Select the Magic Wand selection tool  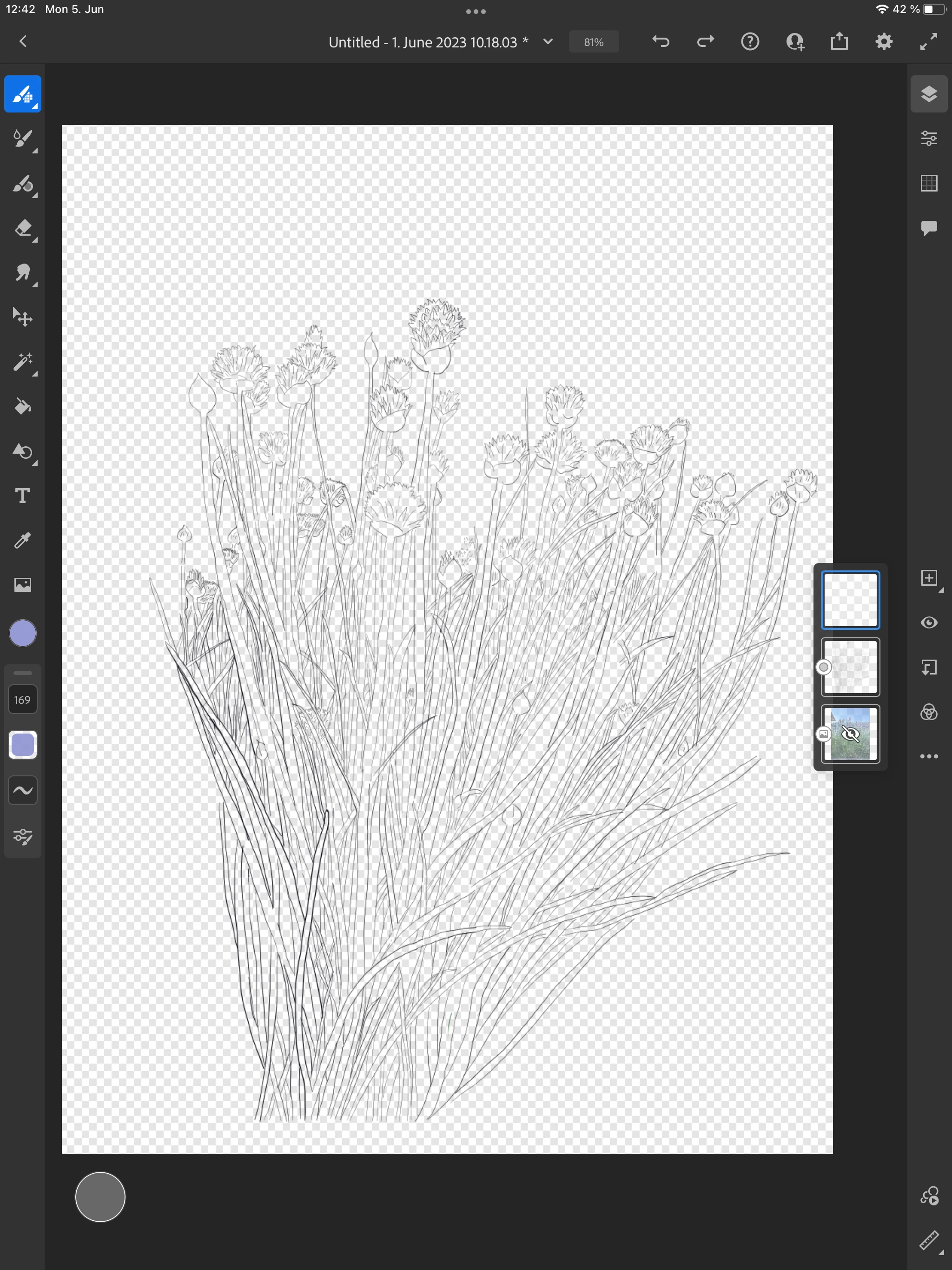[23, 362]
